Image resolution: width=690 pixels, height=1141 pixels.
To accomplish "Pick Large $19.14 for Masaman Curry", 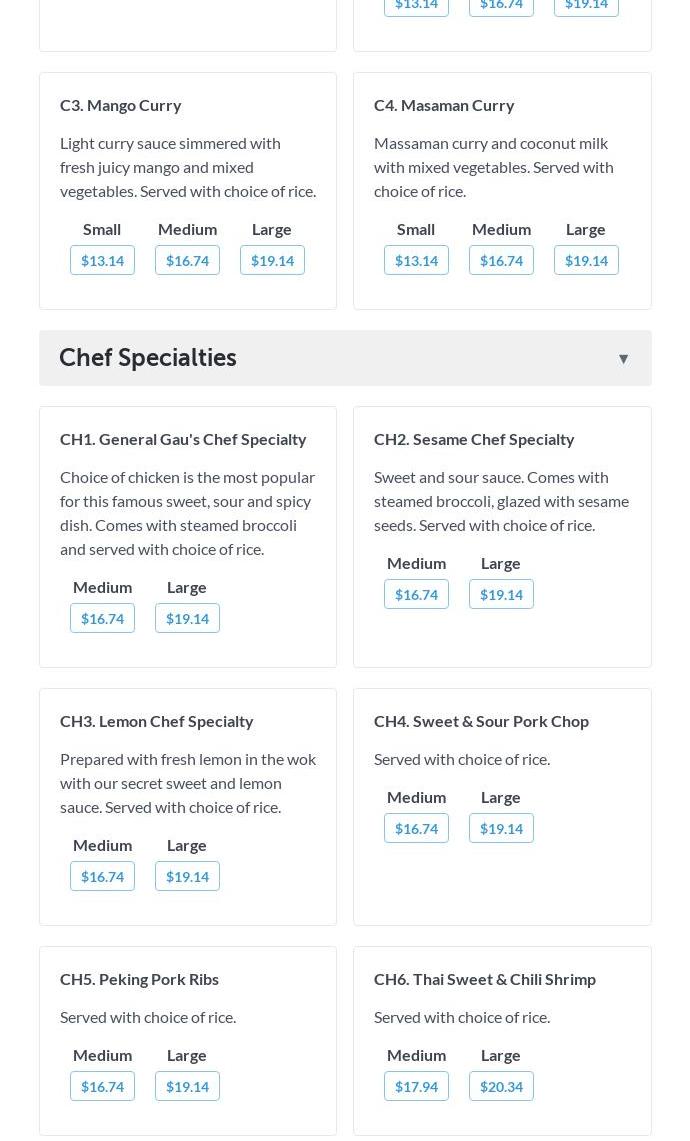I will (586, 260).
